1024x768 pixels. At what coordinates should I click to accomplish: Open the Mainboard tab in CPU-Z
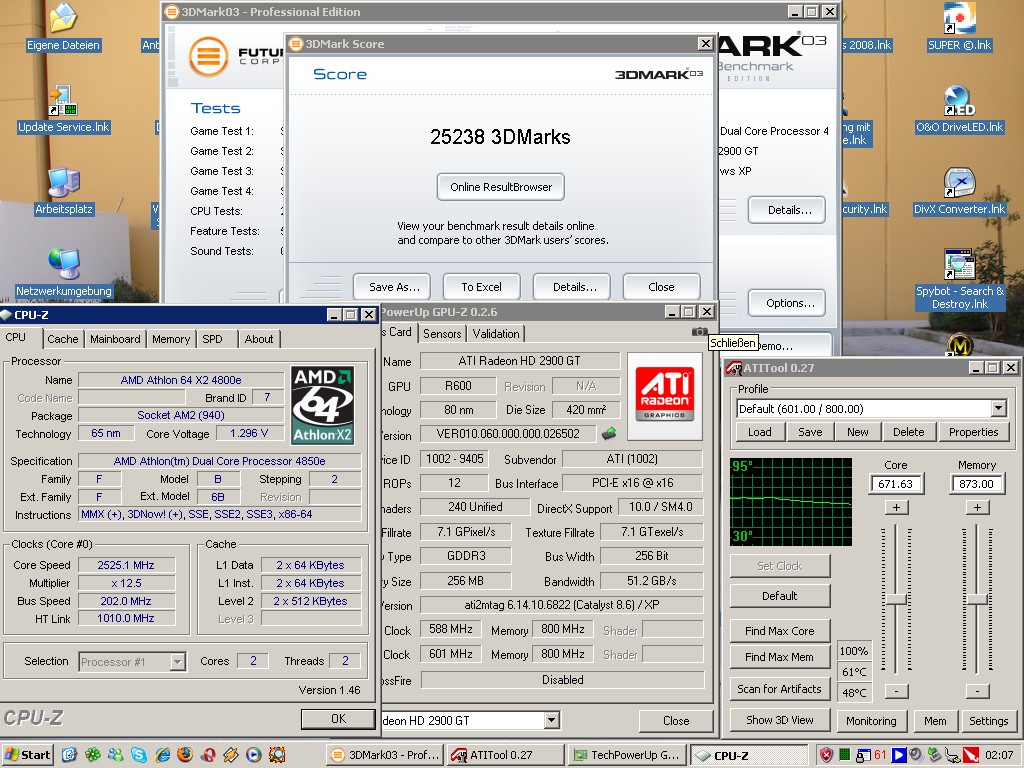click(x=116, y=339)
